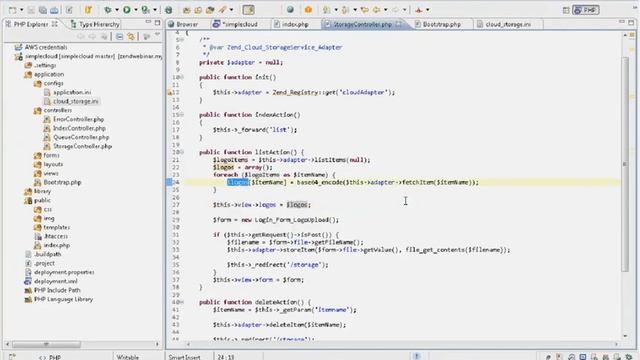Click the PHP Explorer horizontal scrollbar thumb
Image resolution: width=640 pixels, height=360 pixels.
click(46, 344)
